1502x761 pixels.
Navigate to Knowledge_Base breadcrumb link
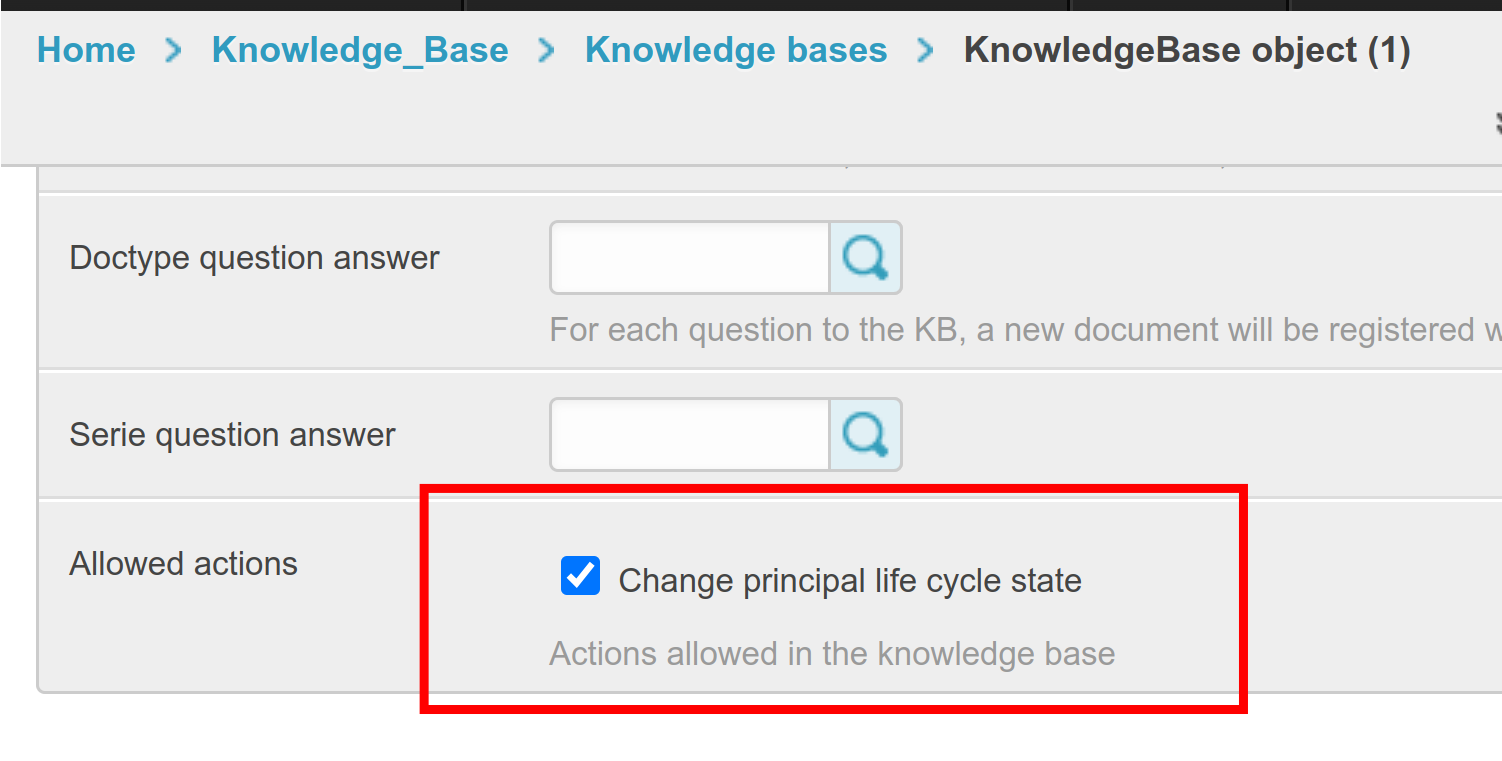pos(360,50)
